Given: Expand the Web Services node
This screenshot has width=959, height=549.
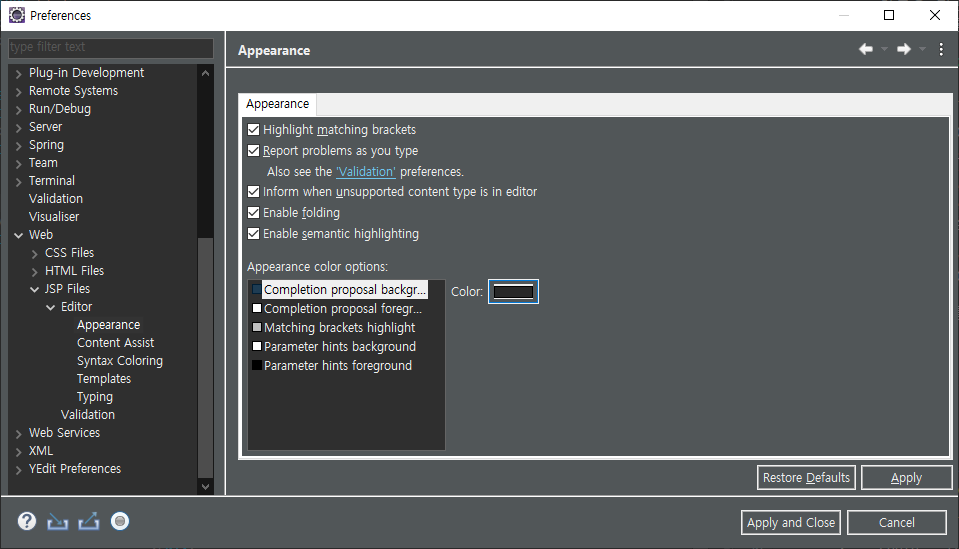Looking at the screenshot, I should pyautogui.click(x=18, y=433).
